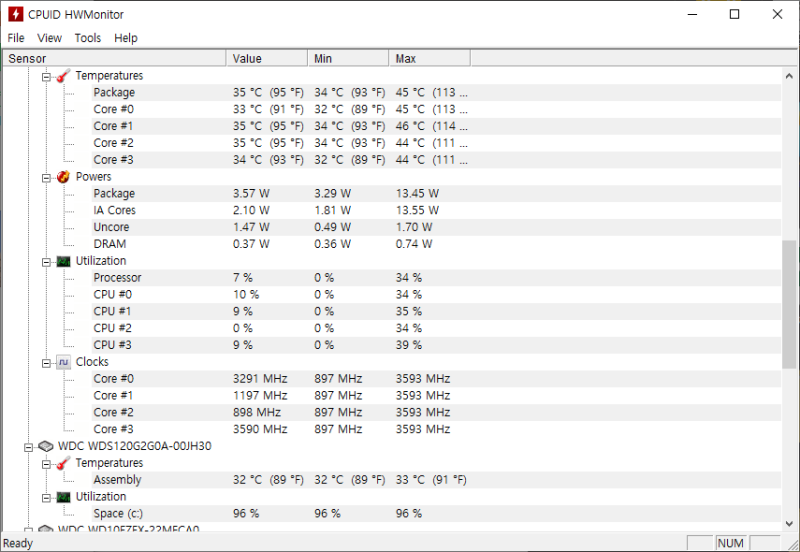Click the CPU Temperatures thermometer icon
Screen dimensions: 800x552
(x=63, y=76)
